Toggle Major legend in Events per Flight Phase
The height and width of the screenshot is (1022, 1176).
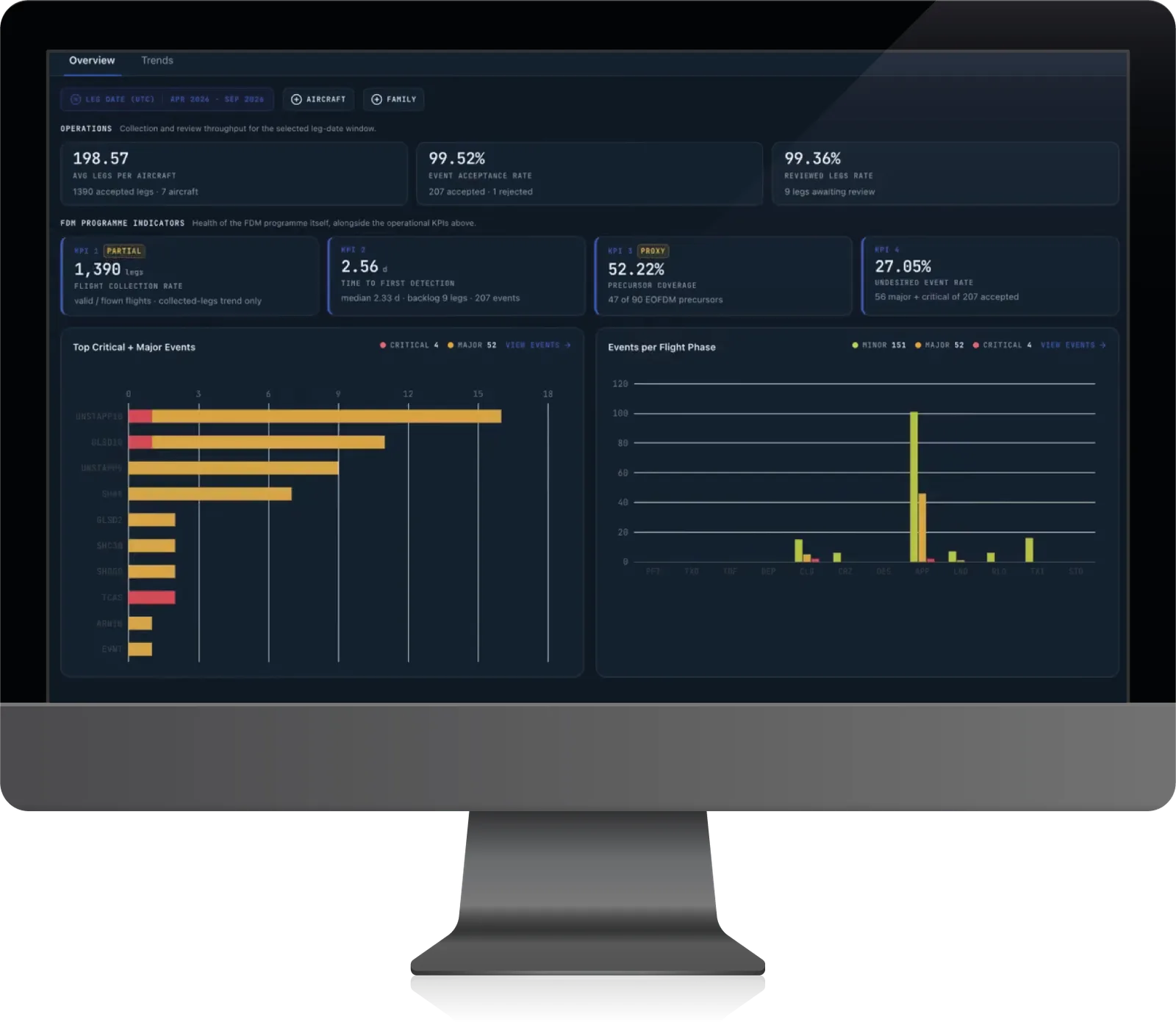tap(939, 345)
